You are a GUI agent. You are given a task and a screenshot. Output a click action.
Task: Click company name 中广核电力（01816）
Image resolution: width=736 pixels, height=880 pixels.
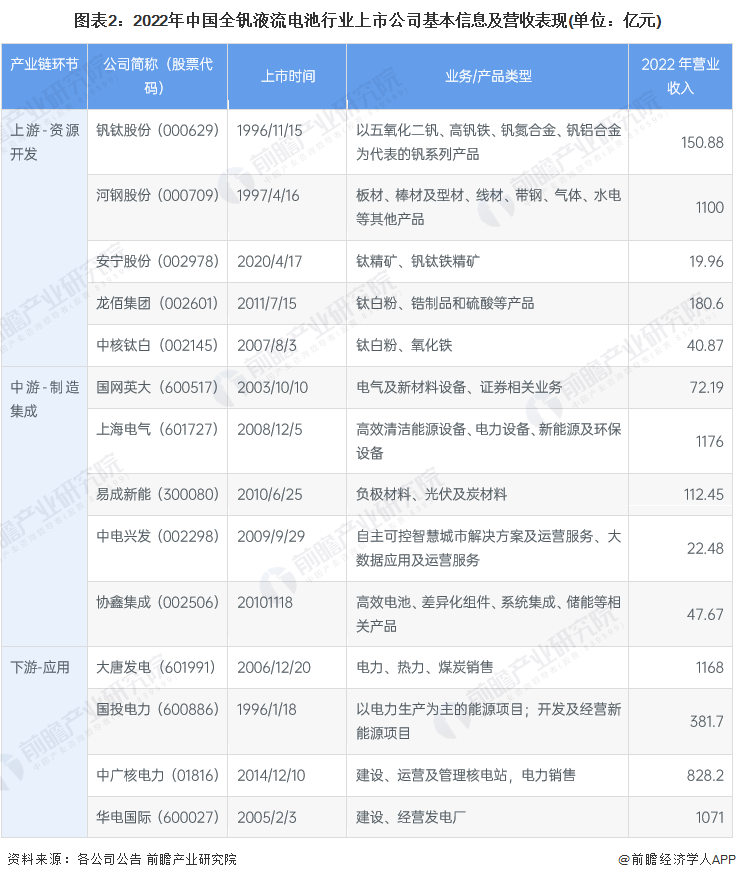point(157,776)
